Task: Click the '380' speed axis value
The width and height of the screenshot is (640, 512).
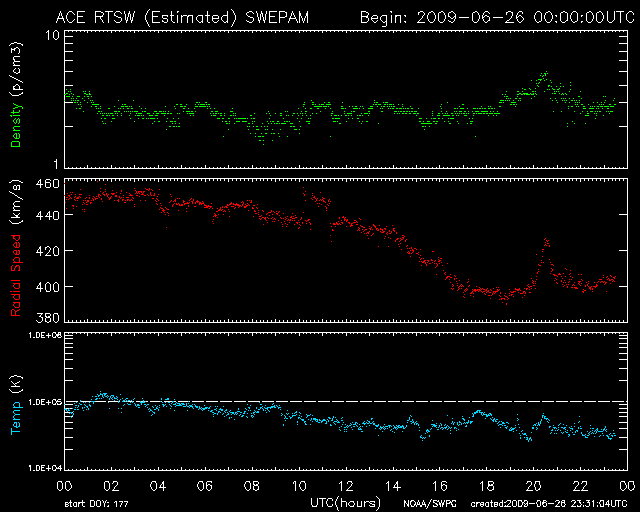Action: coord(47,317)
